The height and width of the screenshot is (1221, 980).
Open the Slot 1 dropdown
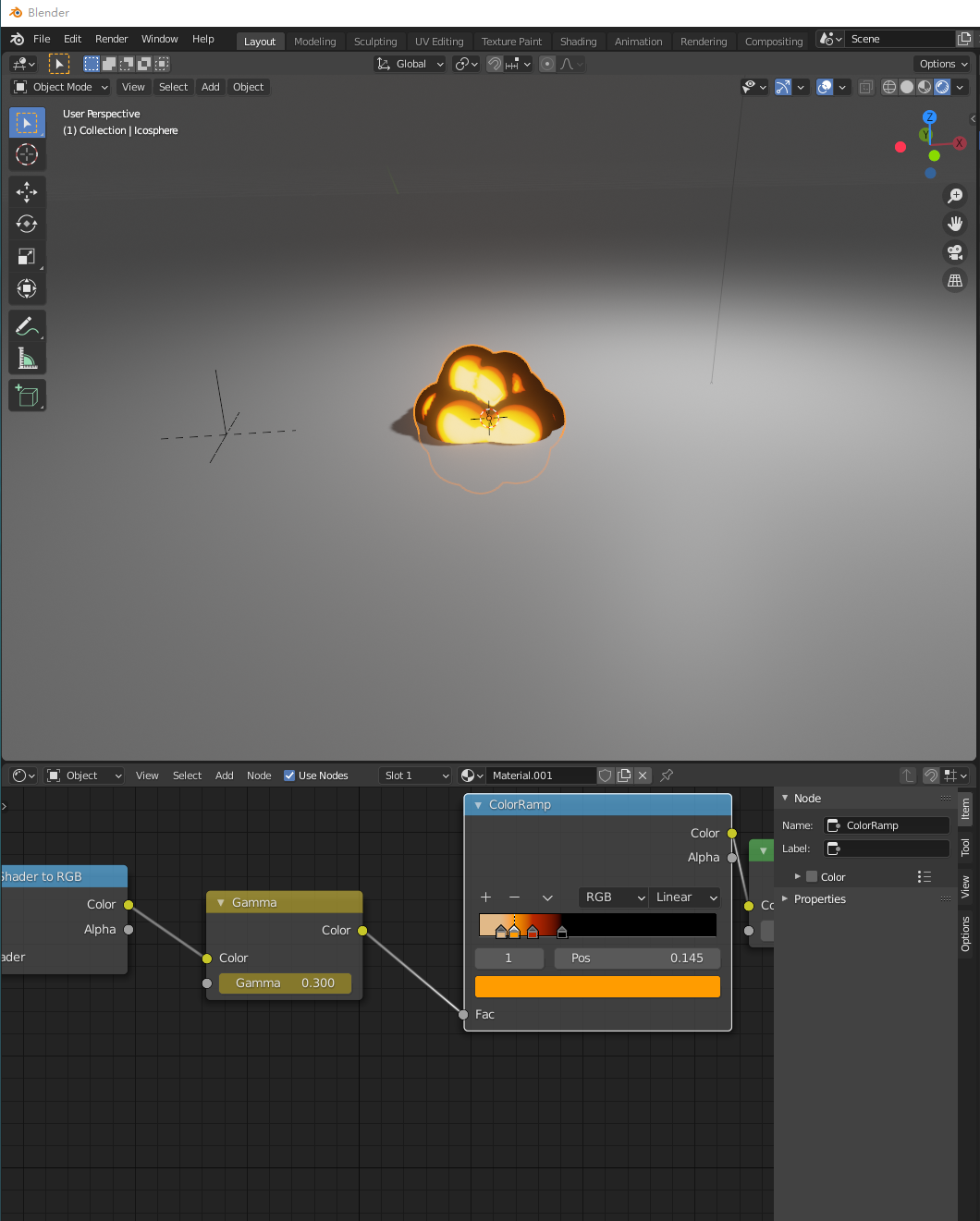coord(416,775)
